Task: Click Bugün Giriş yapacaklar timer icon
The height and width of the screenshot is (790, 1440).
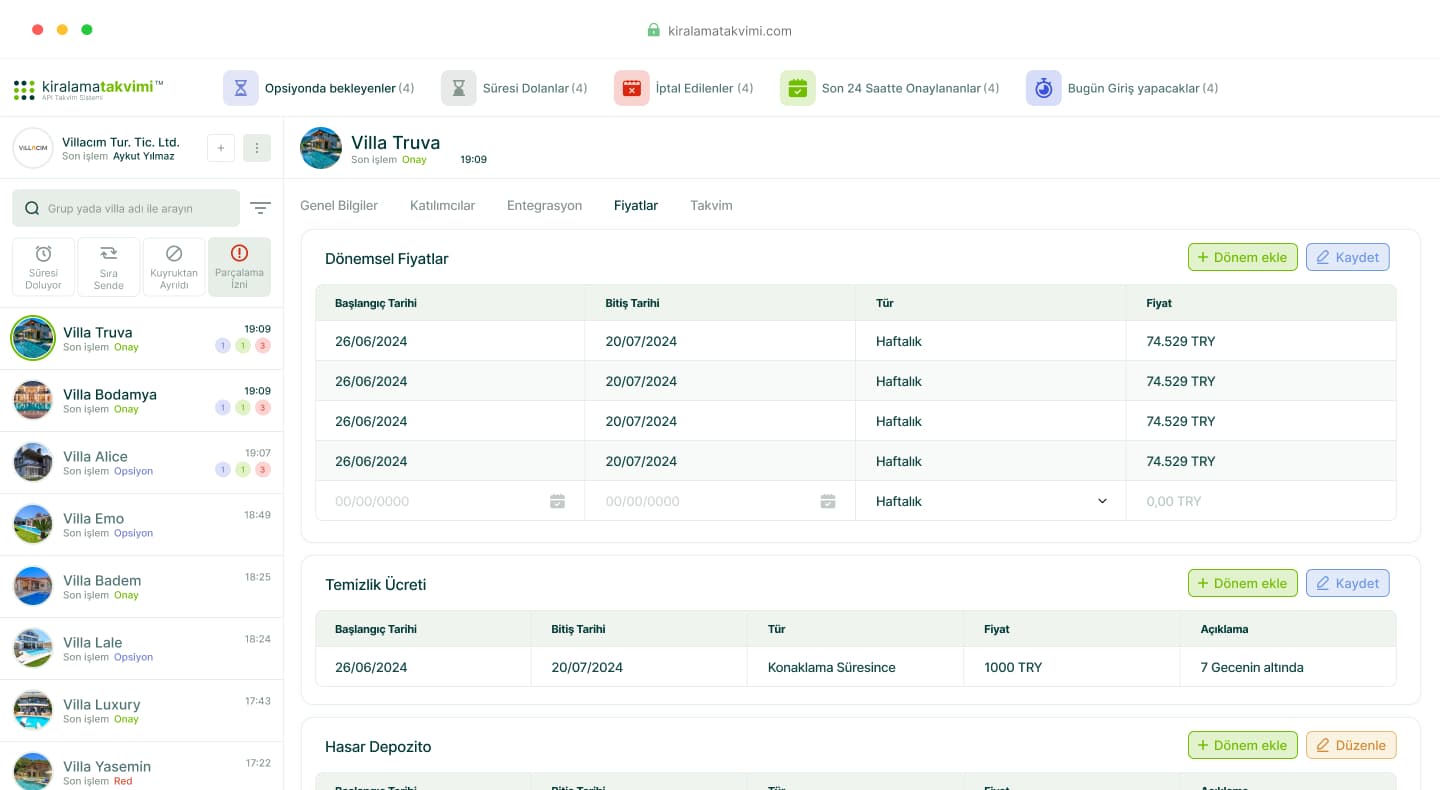Action: [x=1043, y=88]
